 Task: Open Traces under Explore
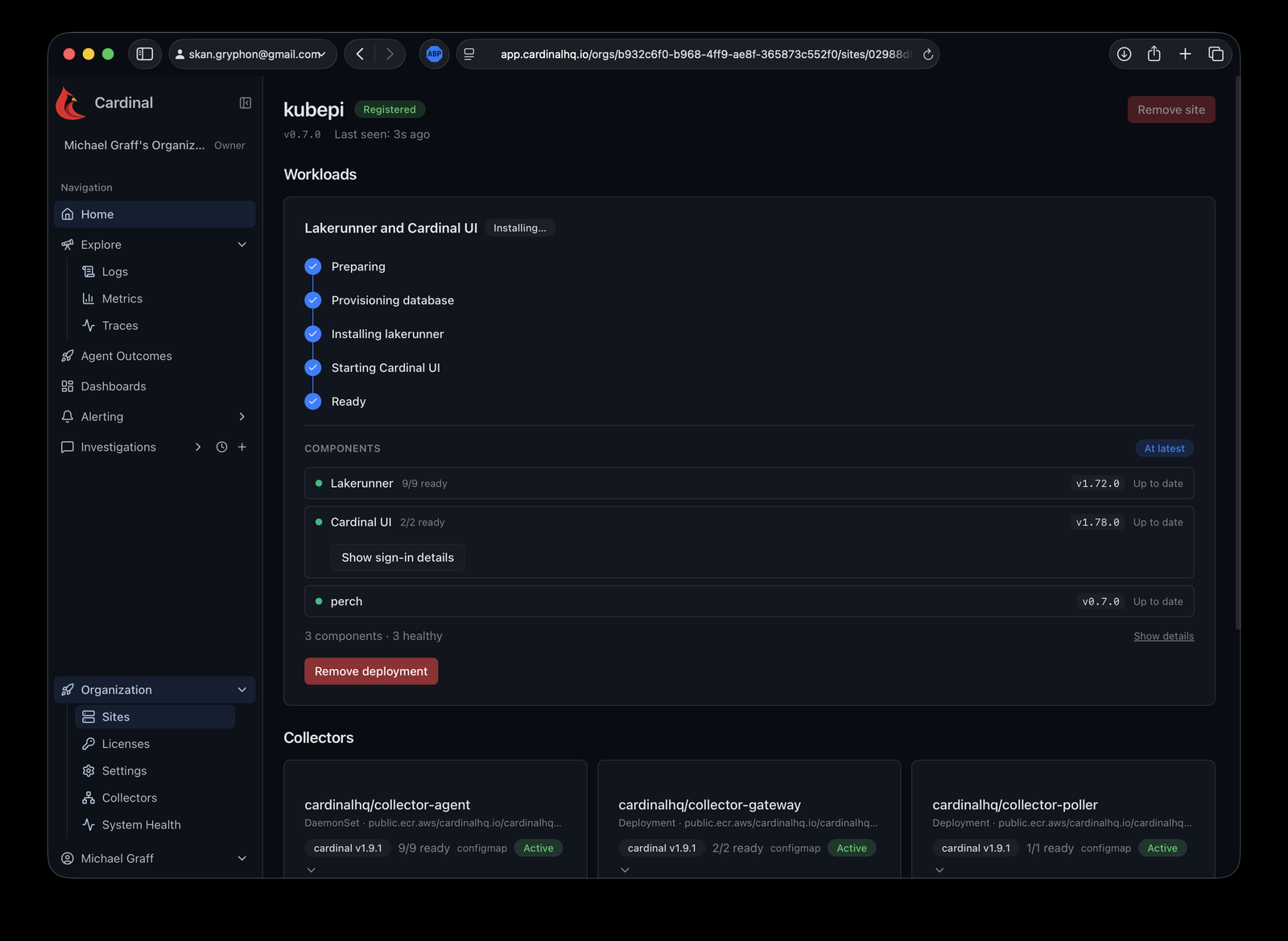point(120,326)
